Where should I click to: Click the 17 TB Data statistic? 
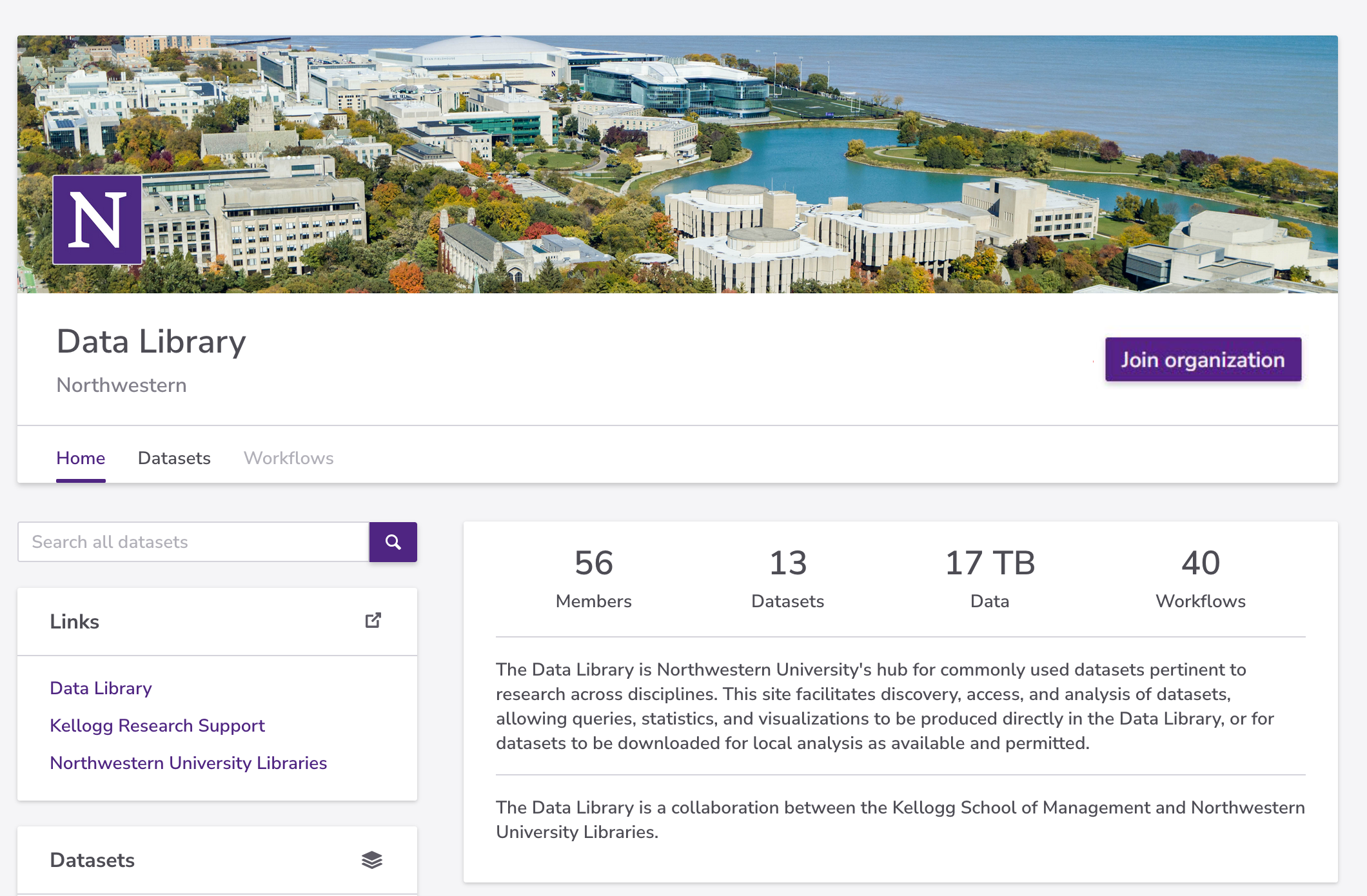tap(990, 579)
